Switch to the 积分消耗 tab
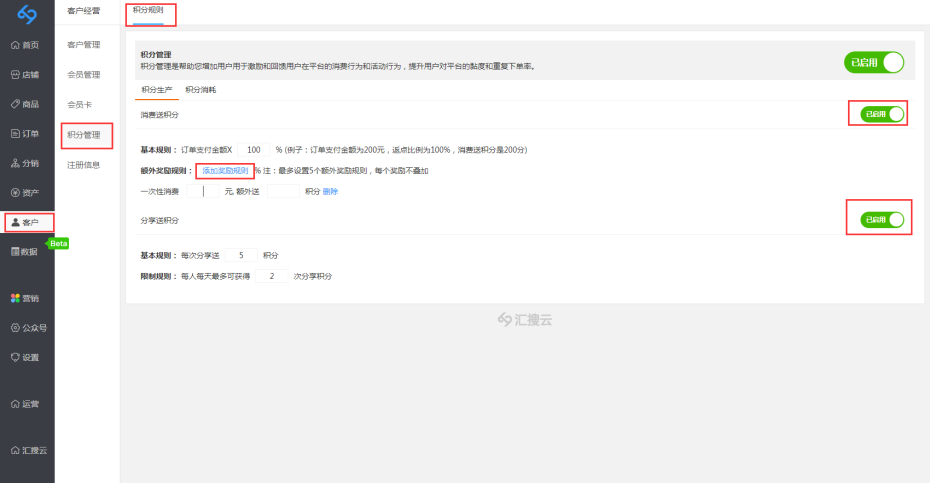 coord(200,90)
